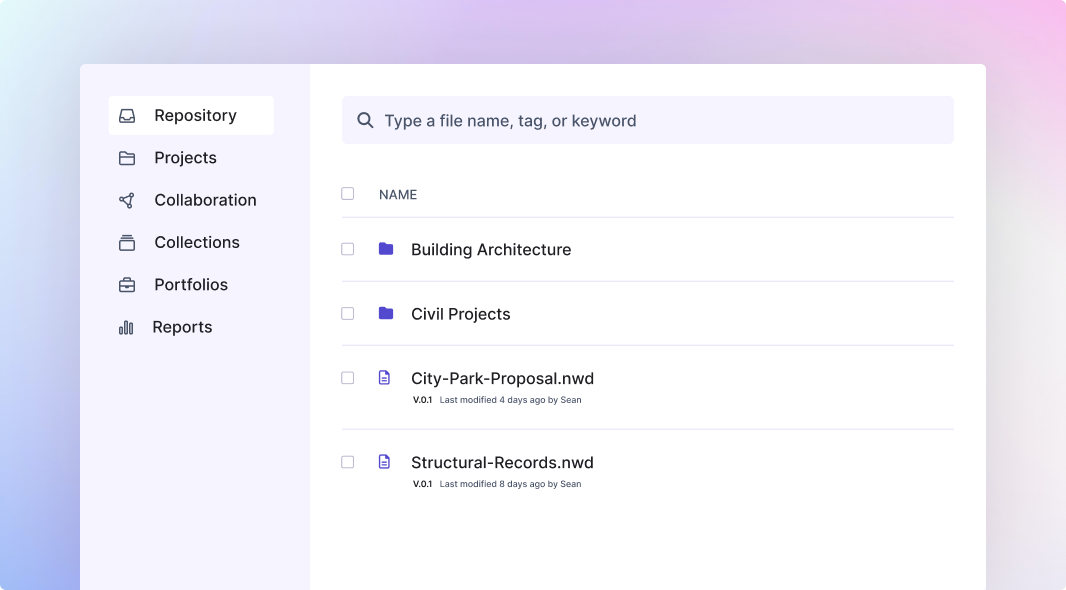
Task: Go to the Portfolios menu item
Action: click(x=191, y=285)
